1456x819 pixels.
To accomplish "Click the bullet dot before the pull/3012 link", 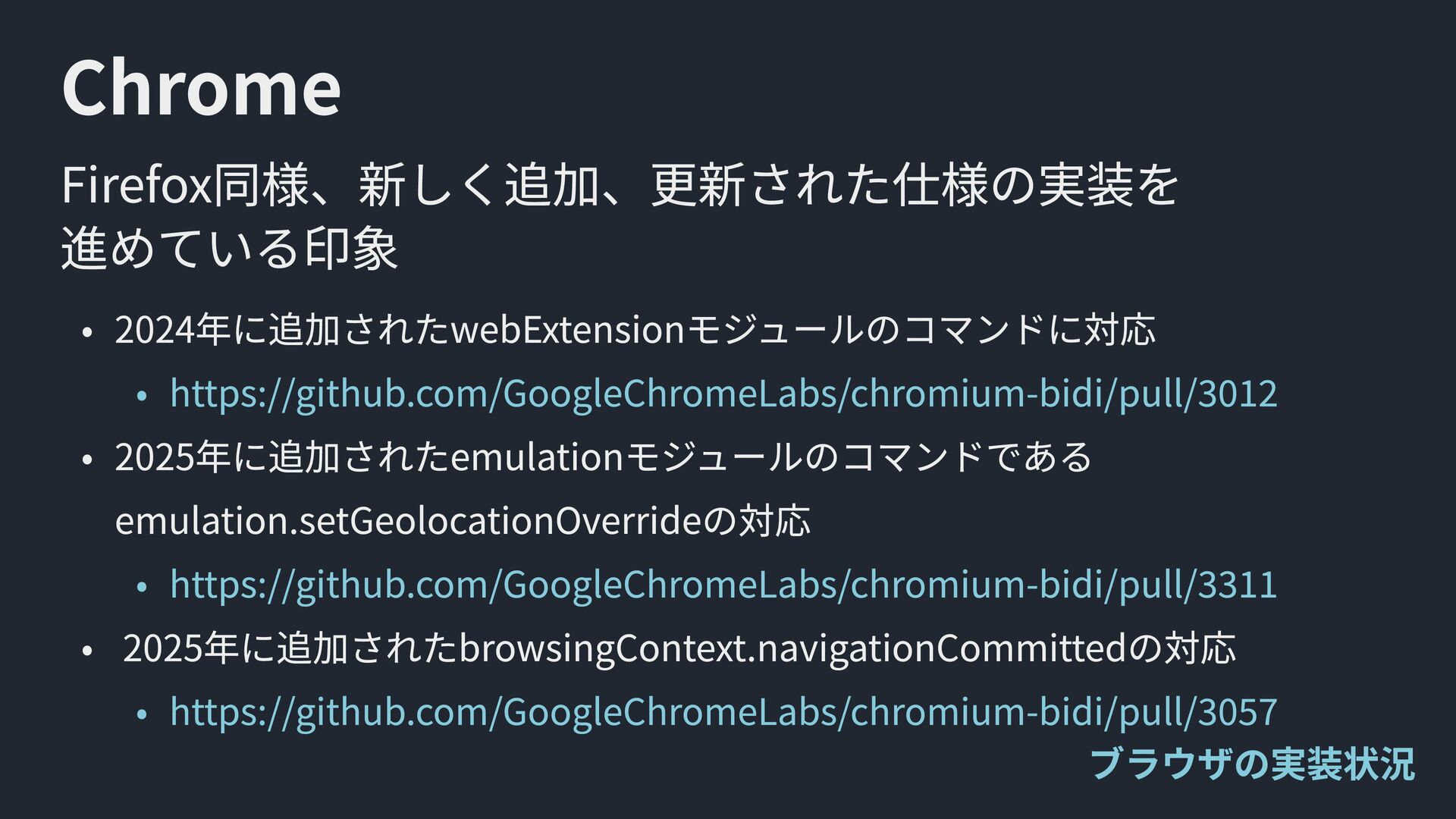I will coord(143,396).
